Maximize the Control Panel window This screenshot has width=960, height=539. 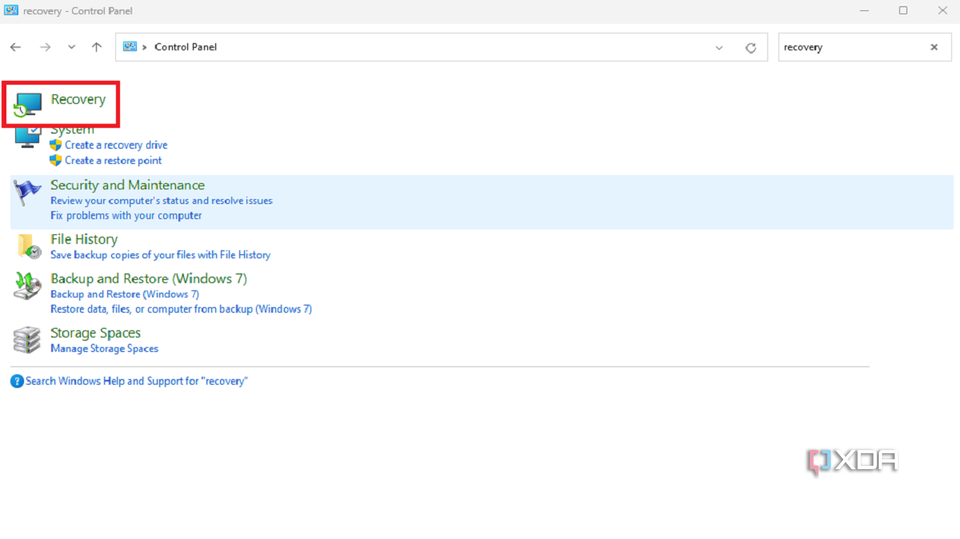[903, 10]
